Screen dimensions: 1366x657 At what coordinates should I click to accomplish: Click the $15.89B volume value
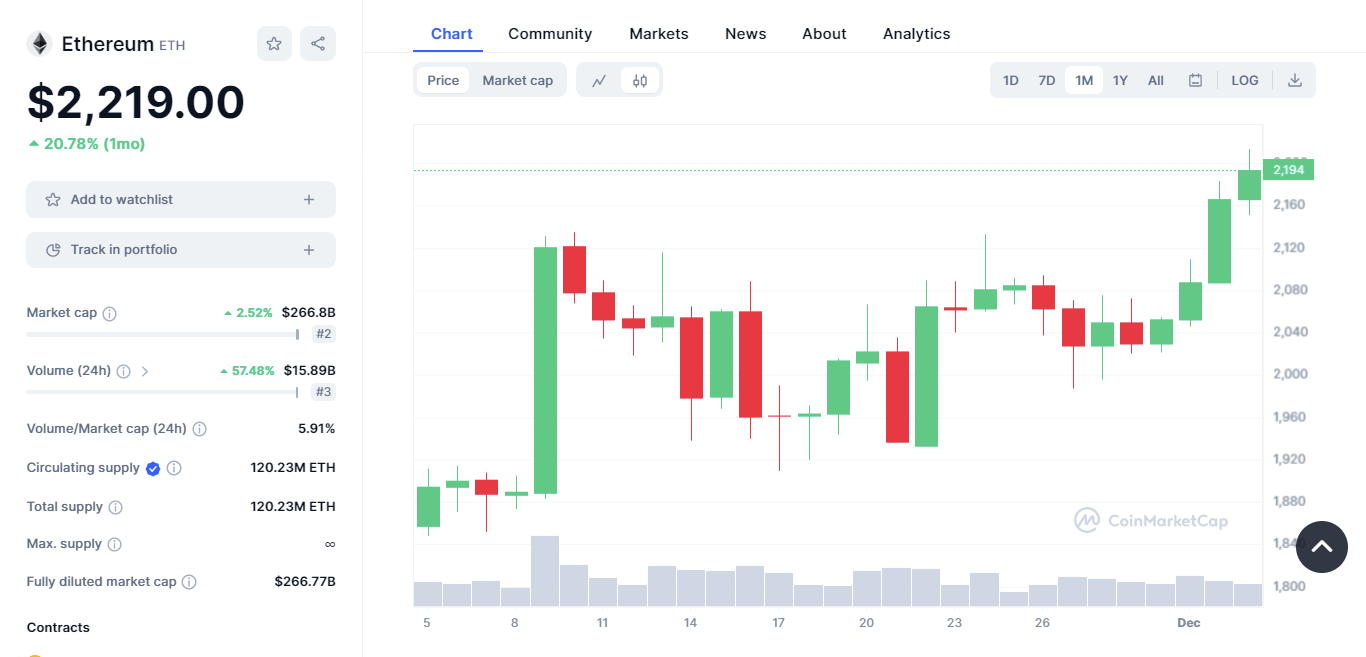(310, 371)
